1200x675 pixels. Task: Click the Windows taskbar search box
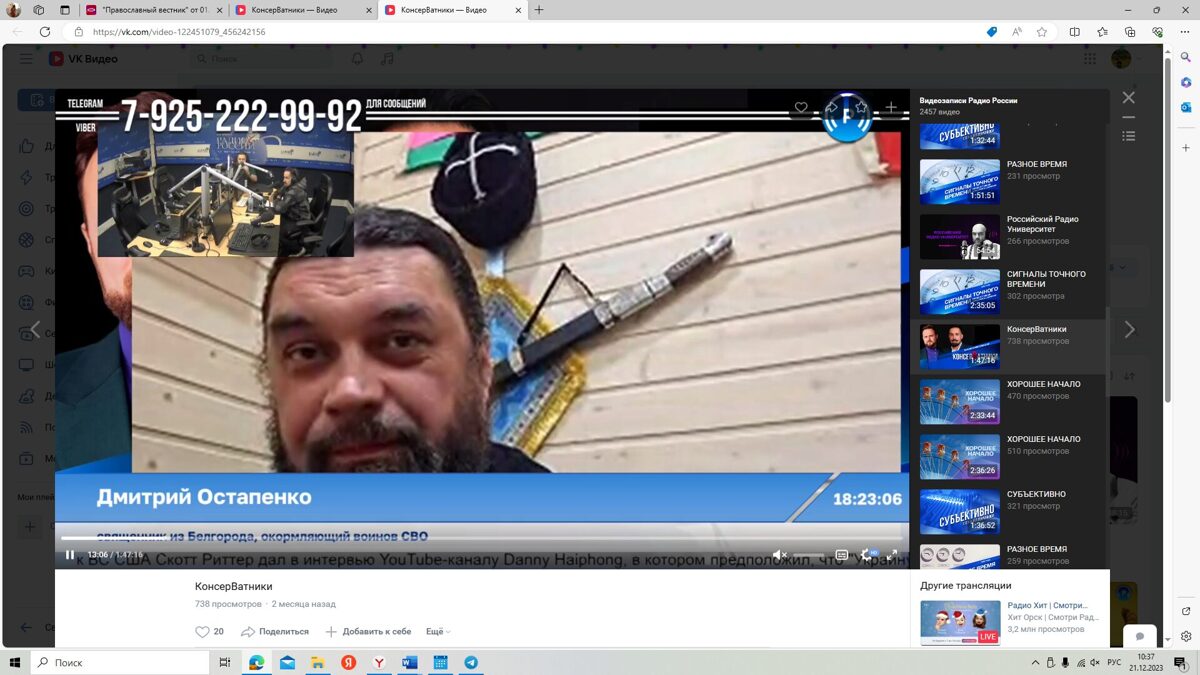(120, 662)
